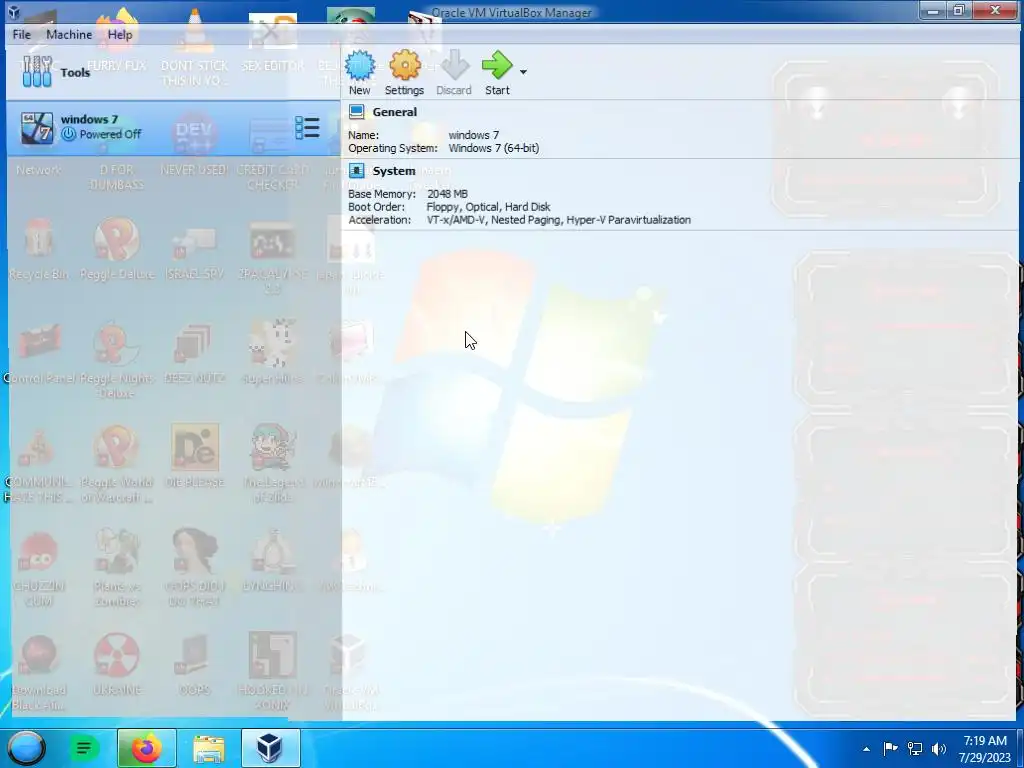Click the System section chip icon

pyautogui.click(x=357, y=170)
